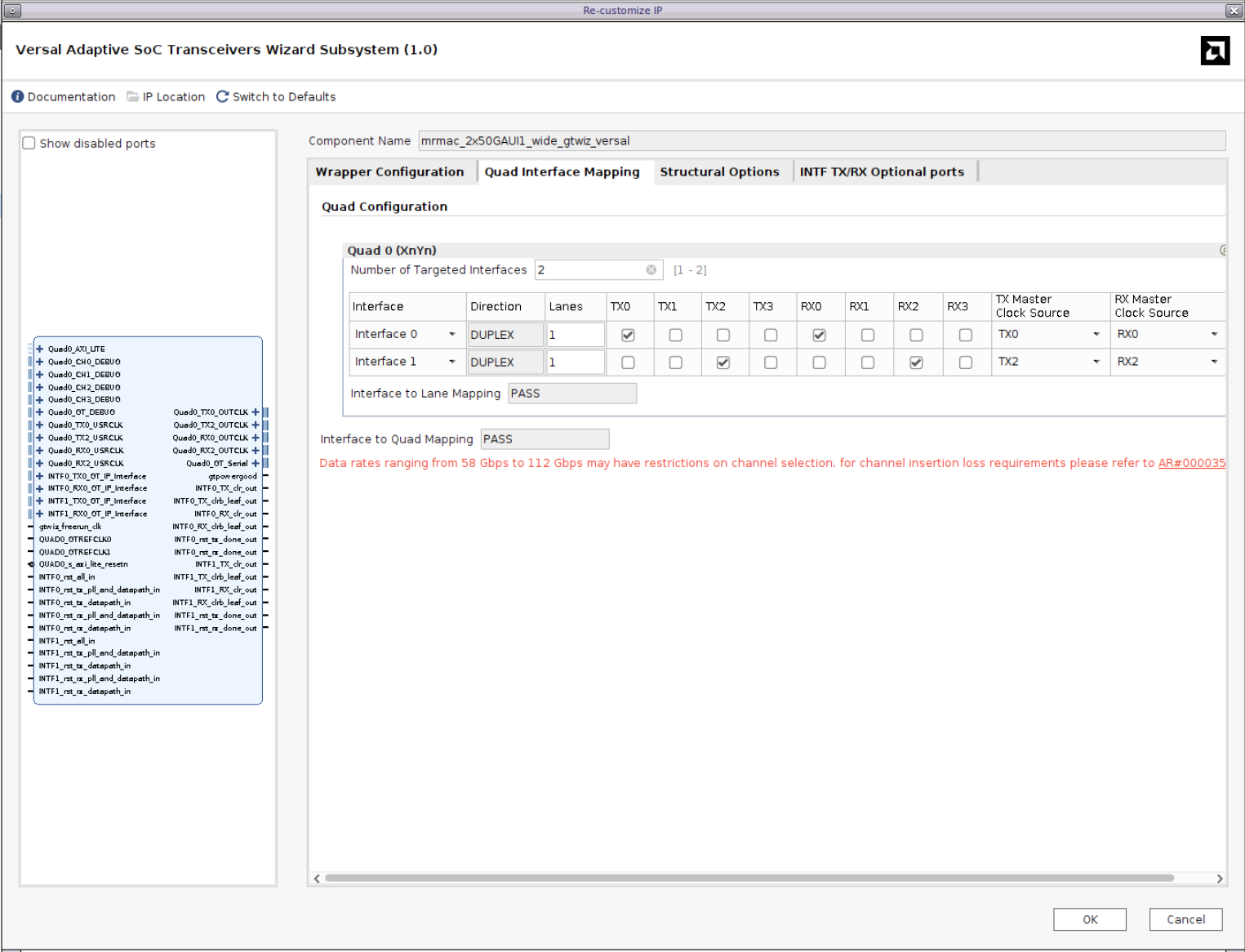Open TX Master Clock Source dropdown showing TX2
The image size is (1245, 952).
[1049, 362]
